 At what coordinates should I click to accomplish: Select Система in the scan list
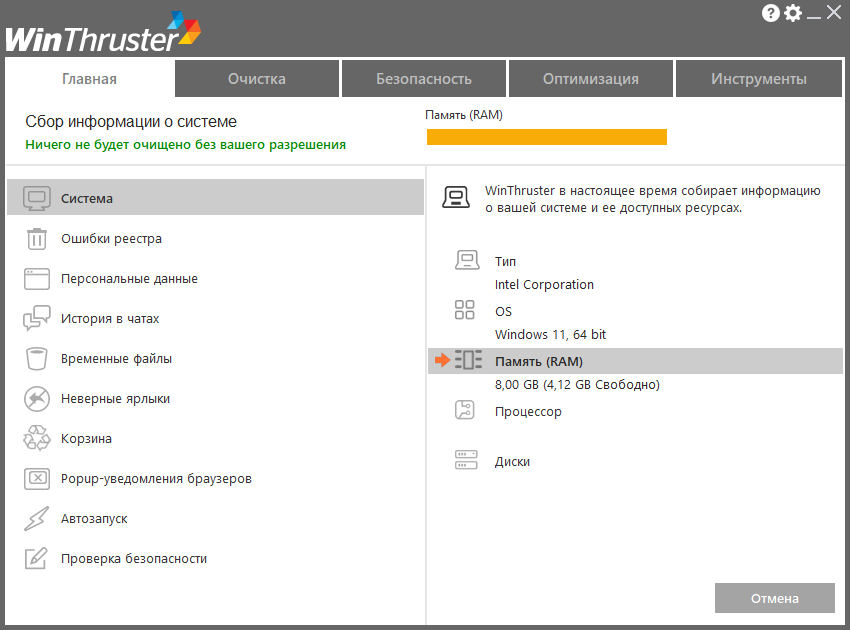(x=215, y=198)
